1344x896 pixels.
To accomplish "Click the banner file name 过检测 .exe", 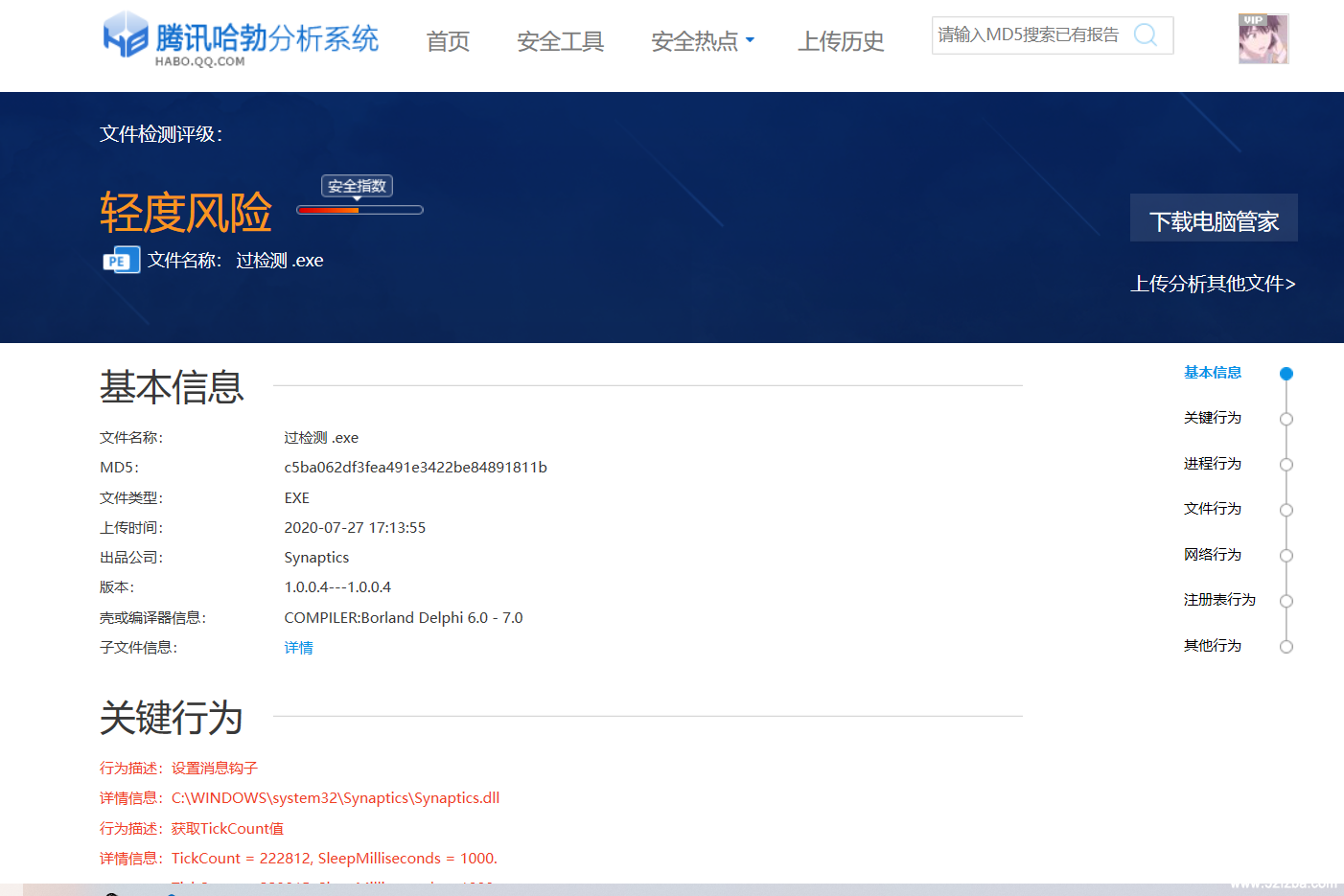I will [x=280, y=261].
